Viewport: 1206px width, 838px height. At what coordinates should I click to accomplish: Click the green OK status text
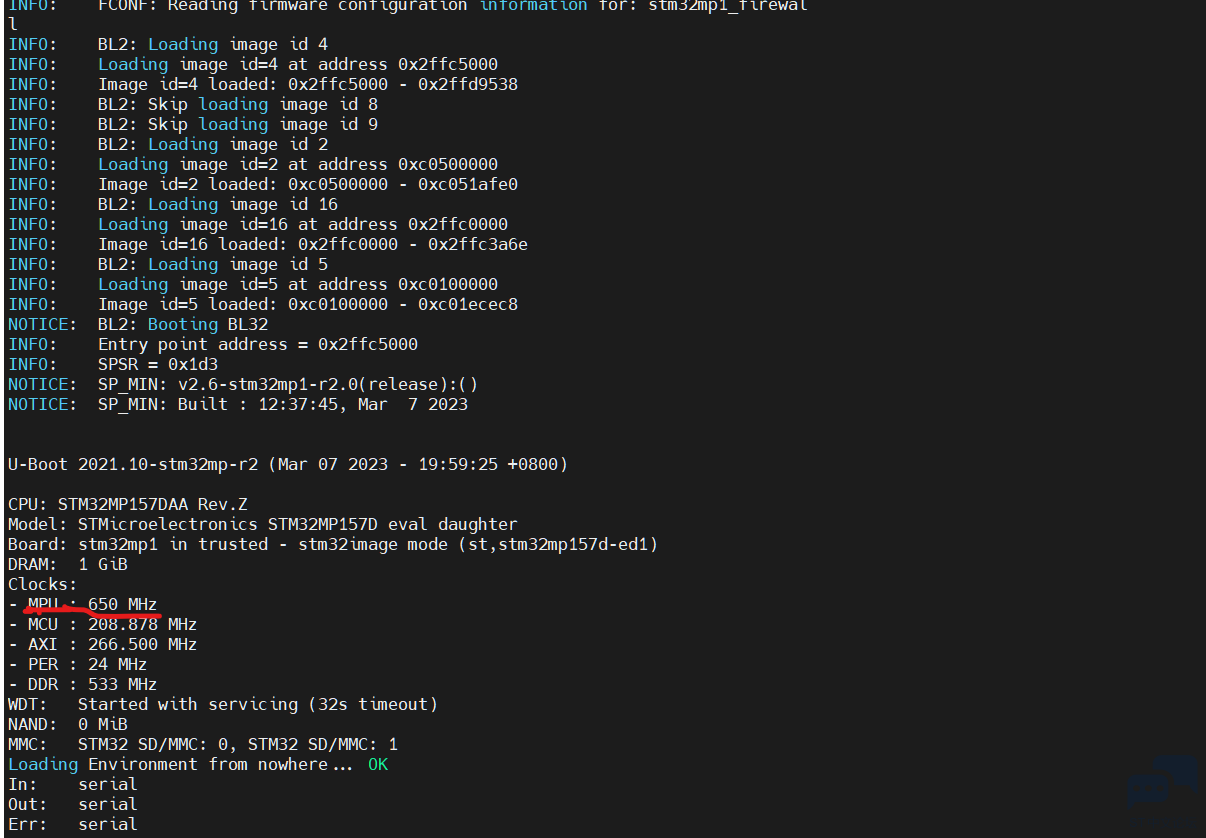378,764
